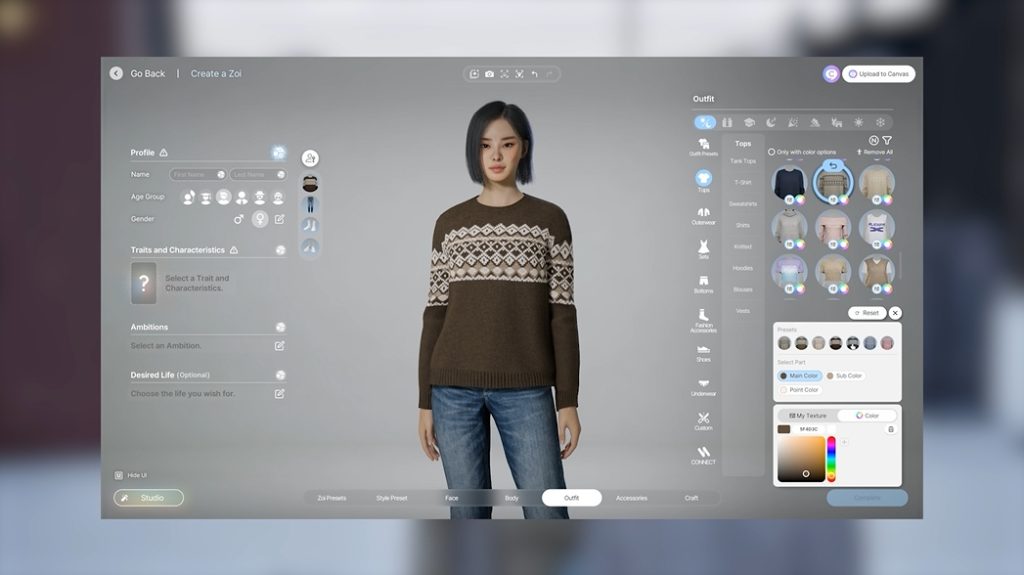Open the Desired Life editor
1024x575 pixels.
pos(280,394)
